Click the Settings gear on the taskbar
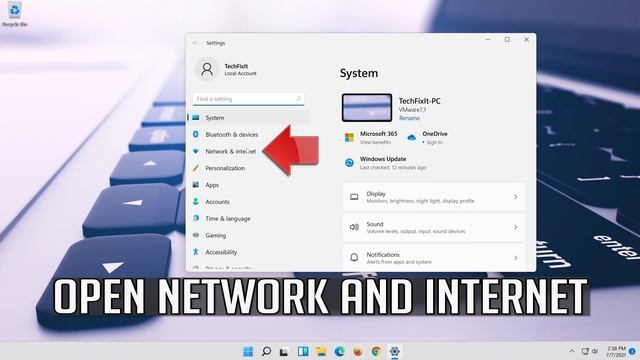 (395, 351)
